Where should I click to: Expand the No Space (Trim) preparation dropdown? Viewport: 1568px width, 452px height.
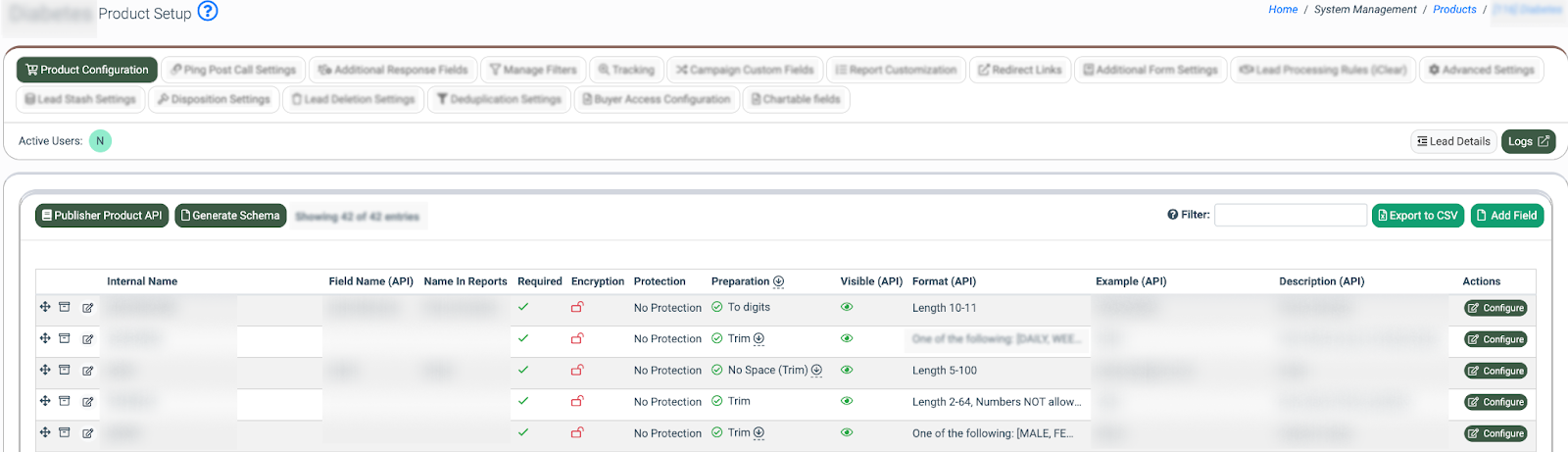coord(816,370)
